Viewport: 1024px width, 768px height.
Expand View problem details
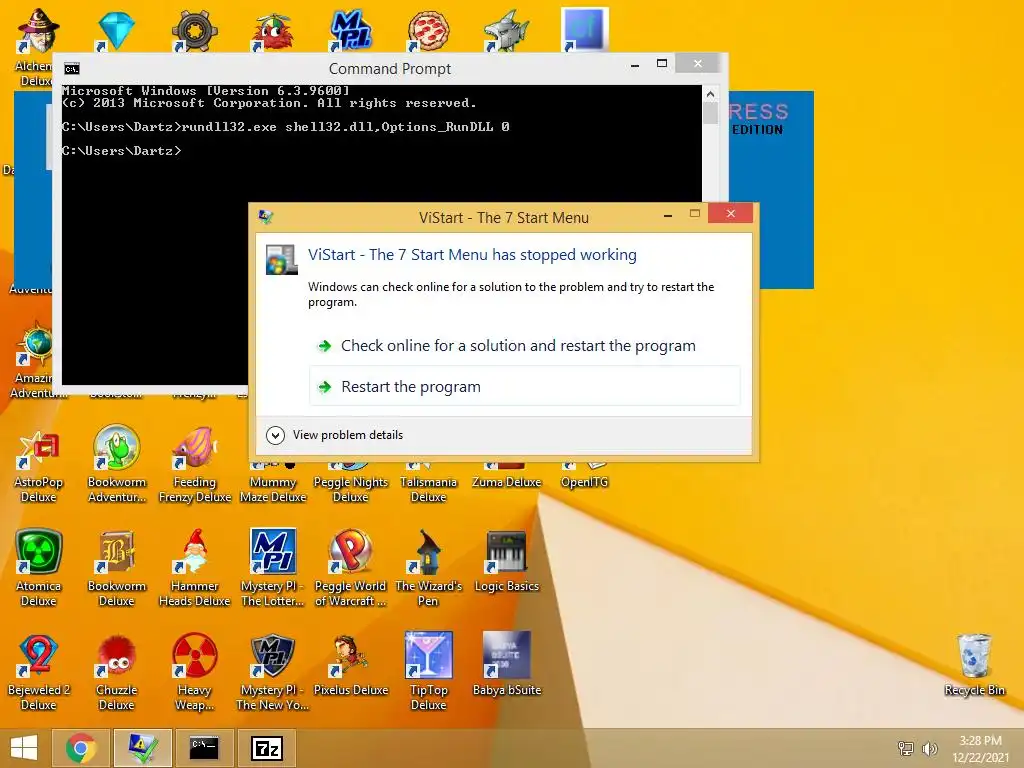(x=335, y=435)
